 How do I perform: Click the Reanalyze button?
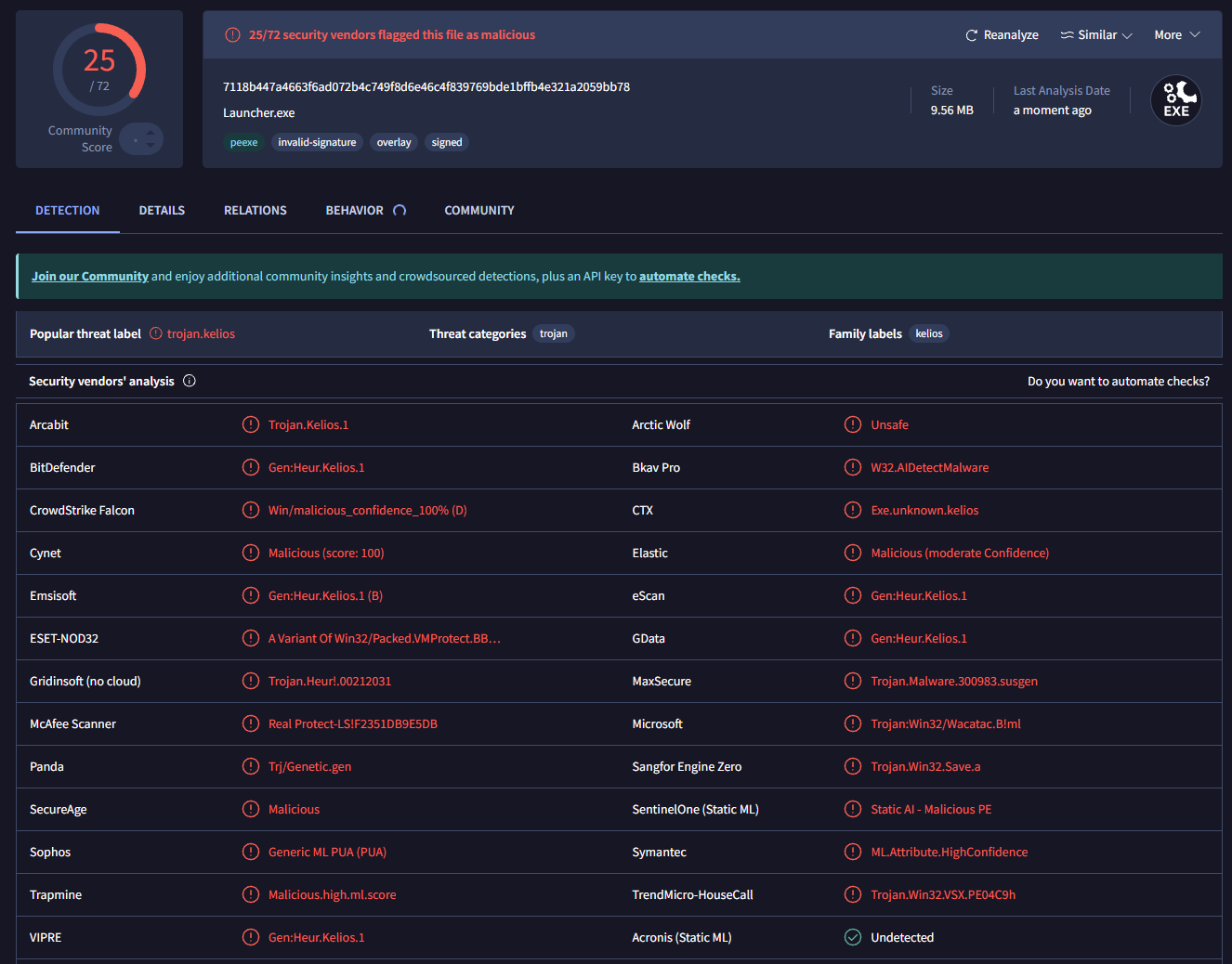(1002, 34)
